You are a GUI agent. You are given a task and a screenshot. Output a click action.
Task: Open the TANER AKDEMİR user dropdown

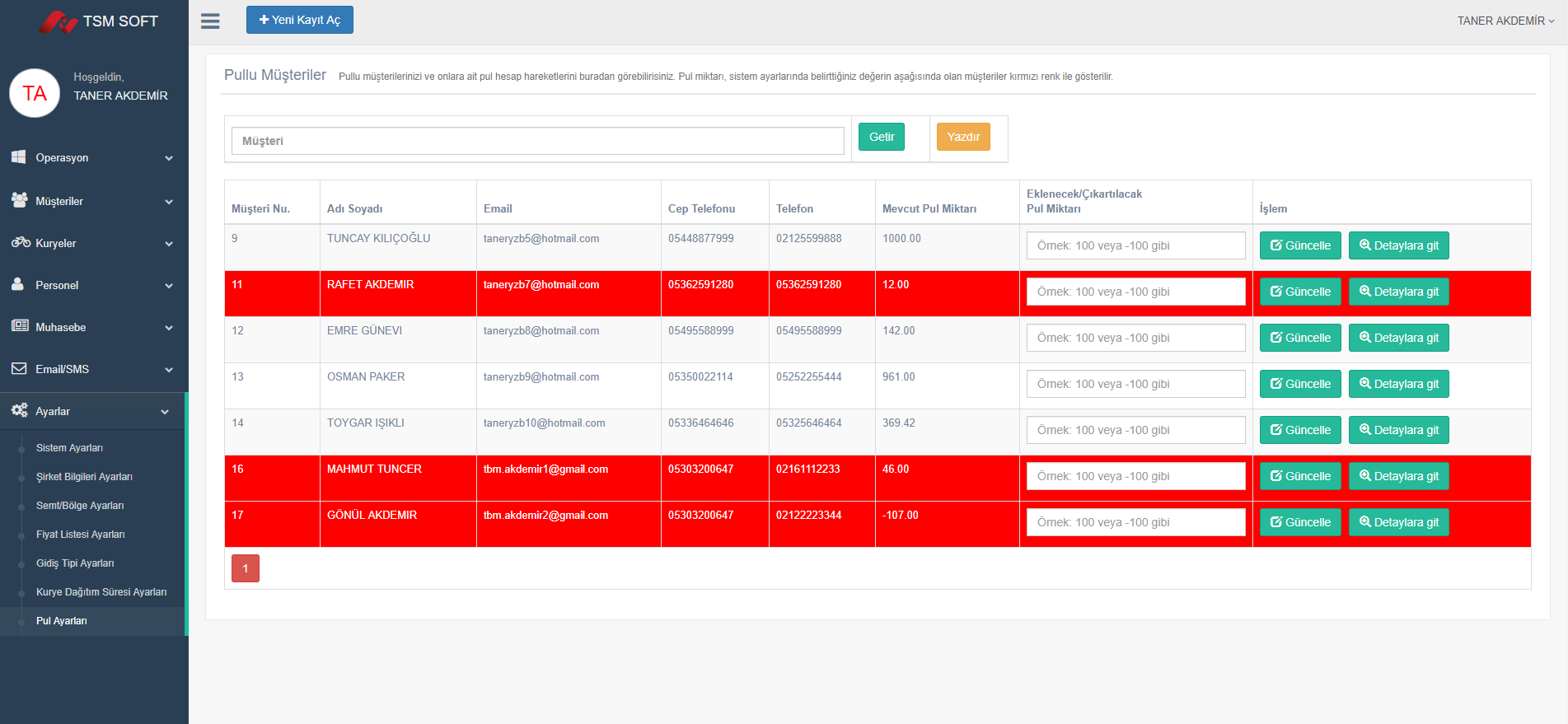point(1505,21)
